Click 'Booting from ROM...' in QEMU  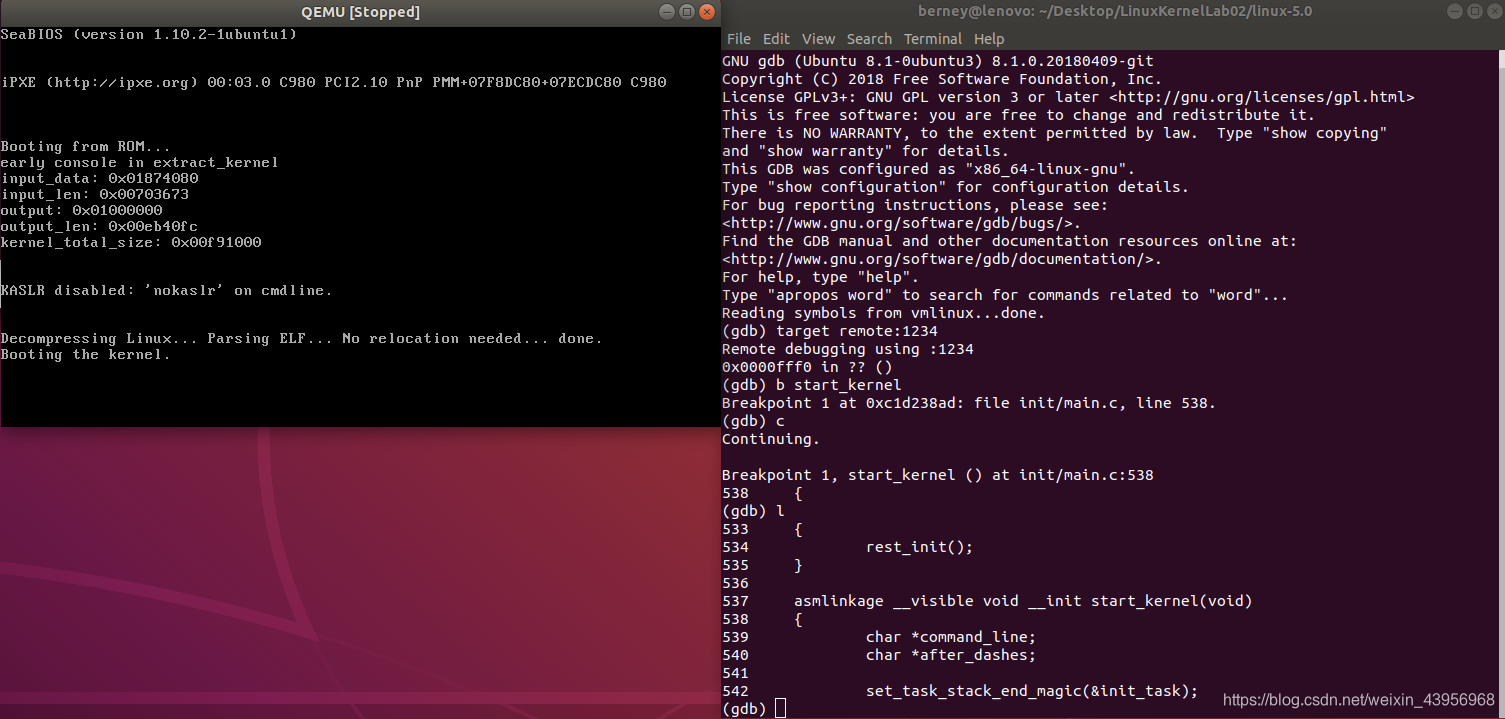(86, 146)
